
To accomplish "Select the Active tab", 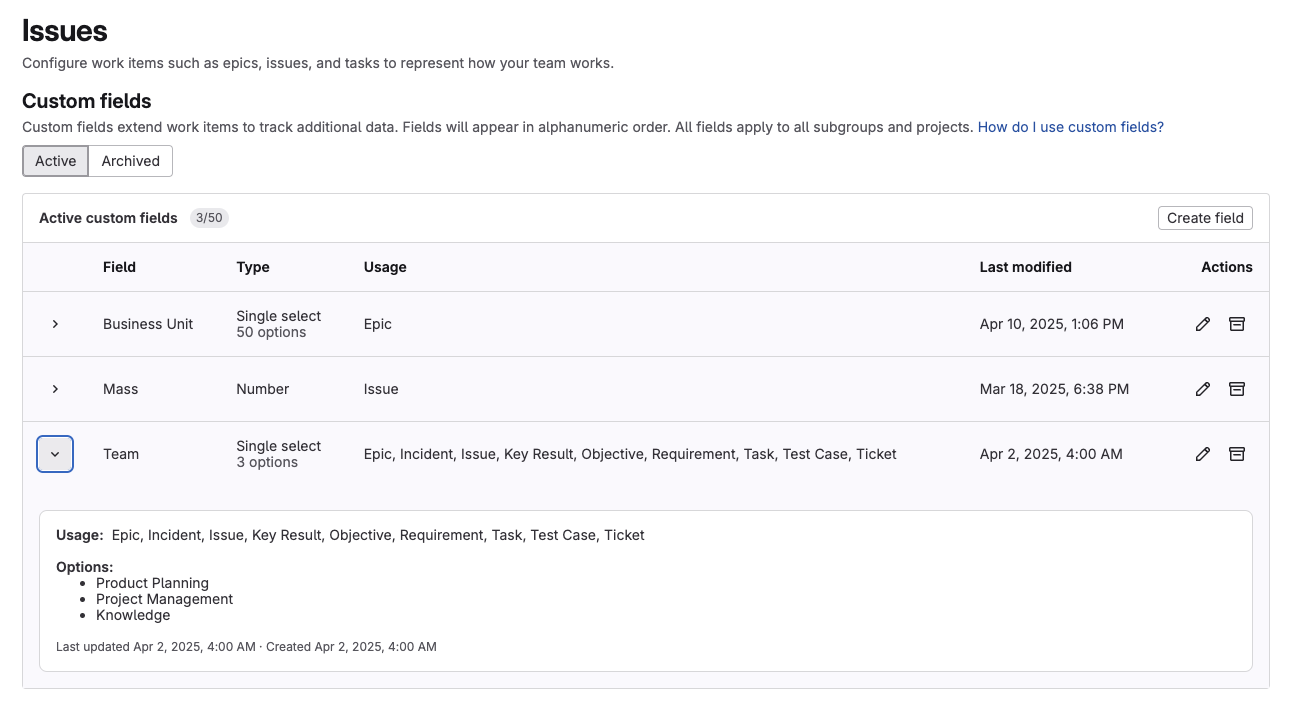I will [56, 161].
